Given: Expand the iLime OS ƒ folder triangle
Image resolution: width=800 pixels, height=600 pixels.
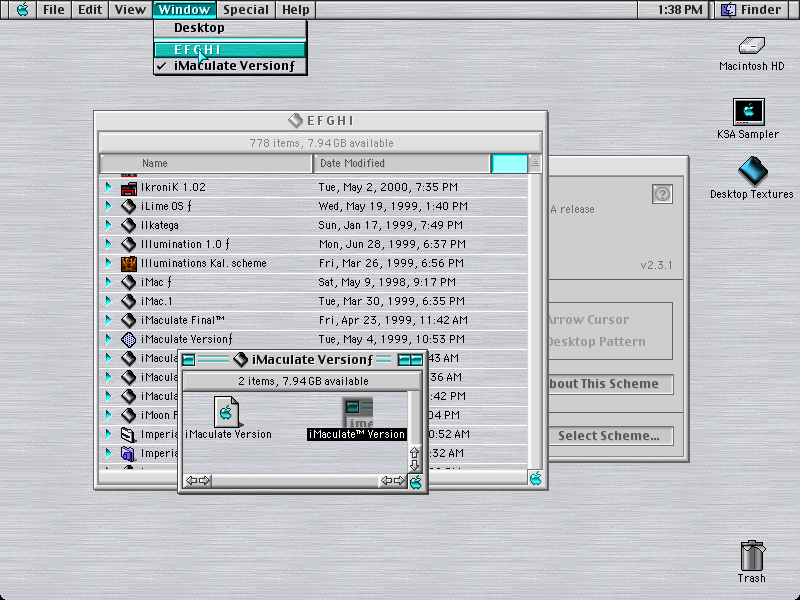Looking at the screenshot, I should 108,206.
